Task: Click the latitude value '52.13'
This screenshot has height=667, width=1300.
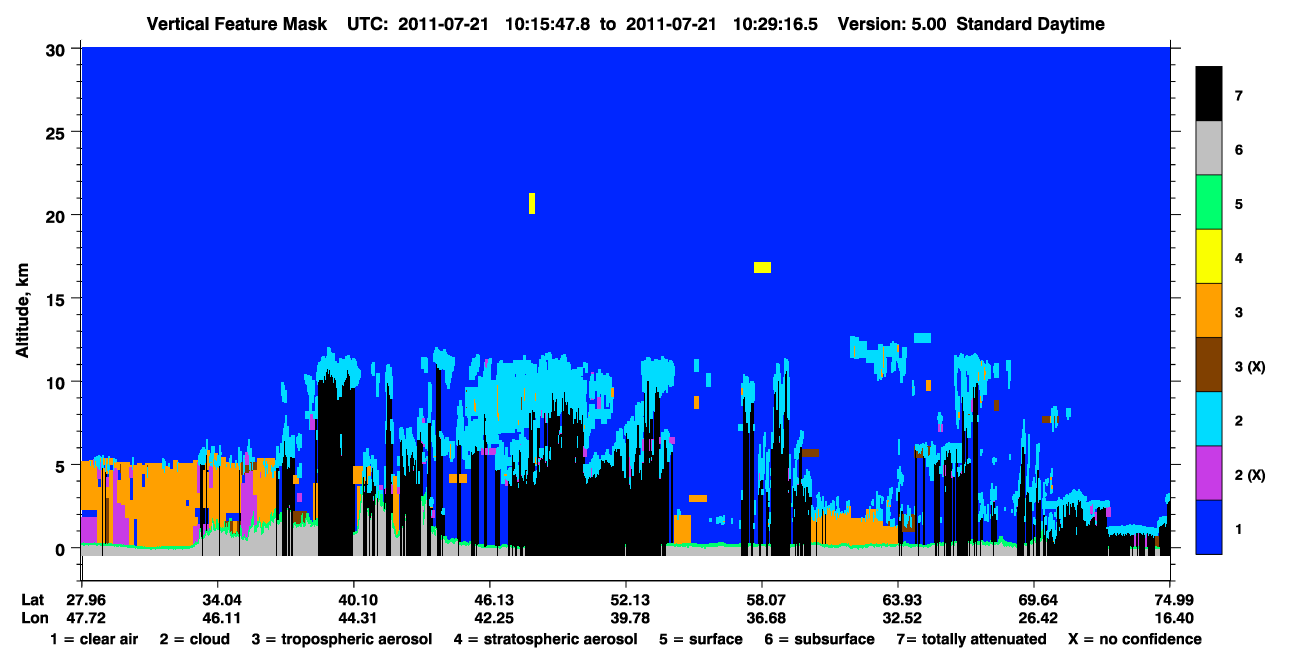Action: coord(629,600)
